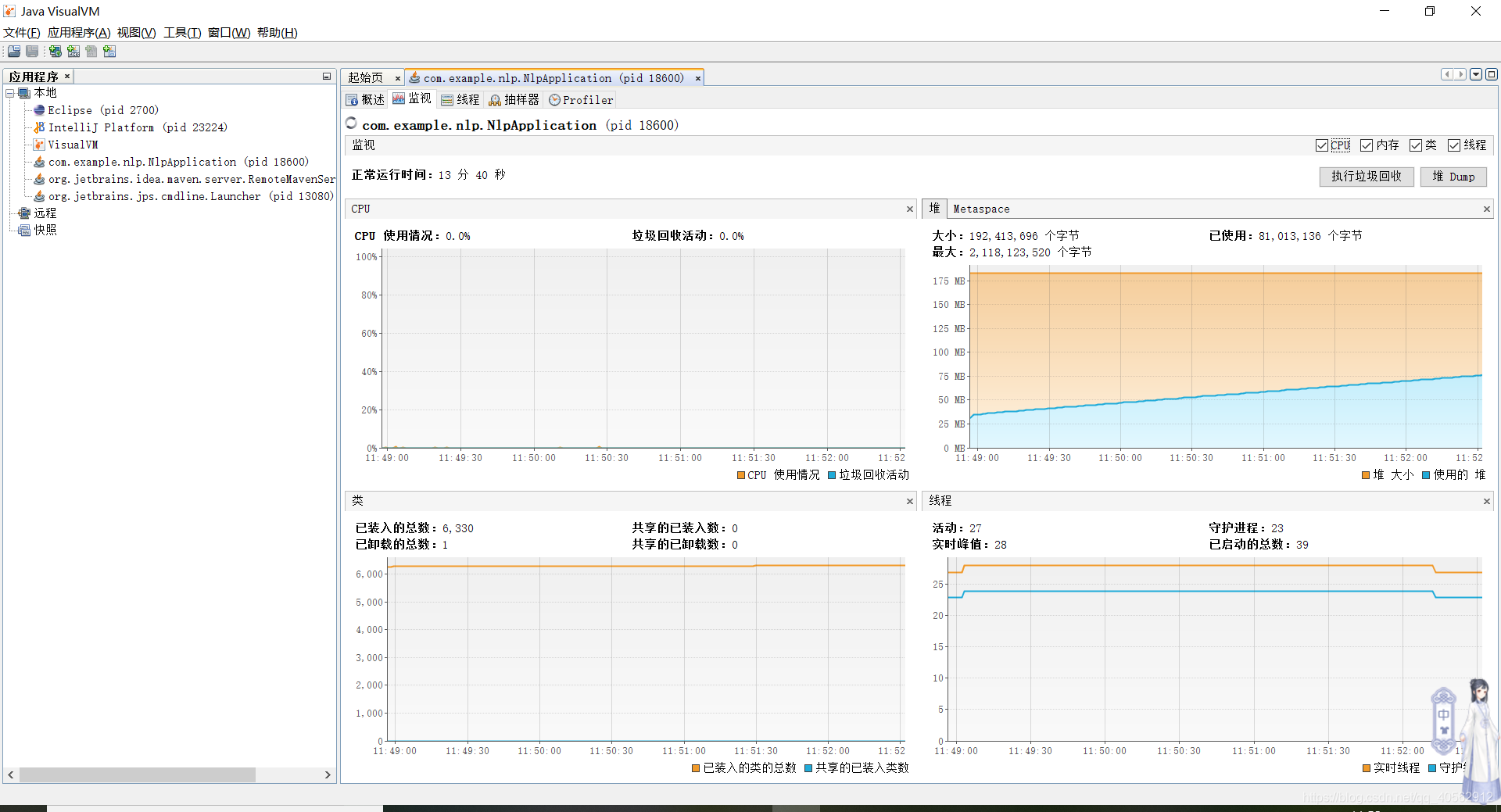The height and width of the screenshot is (812, 1501).
Task: Click the Snapshots node icon
Action: pos(24,230)
